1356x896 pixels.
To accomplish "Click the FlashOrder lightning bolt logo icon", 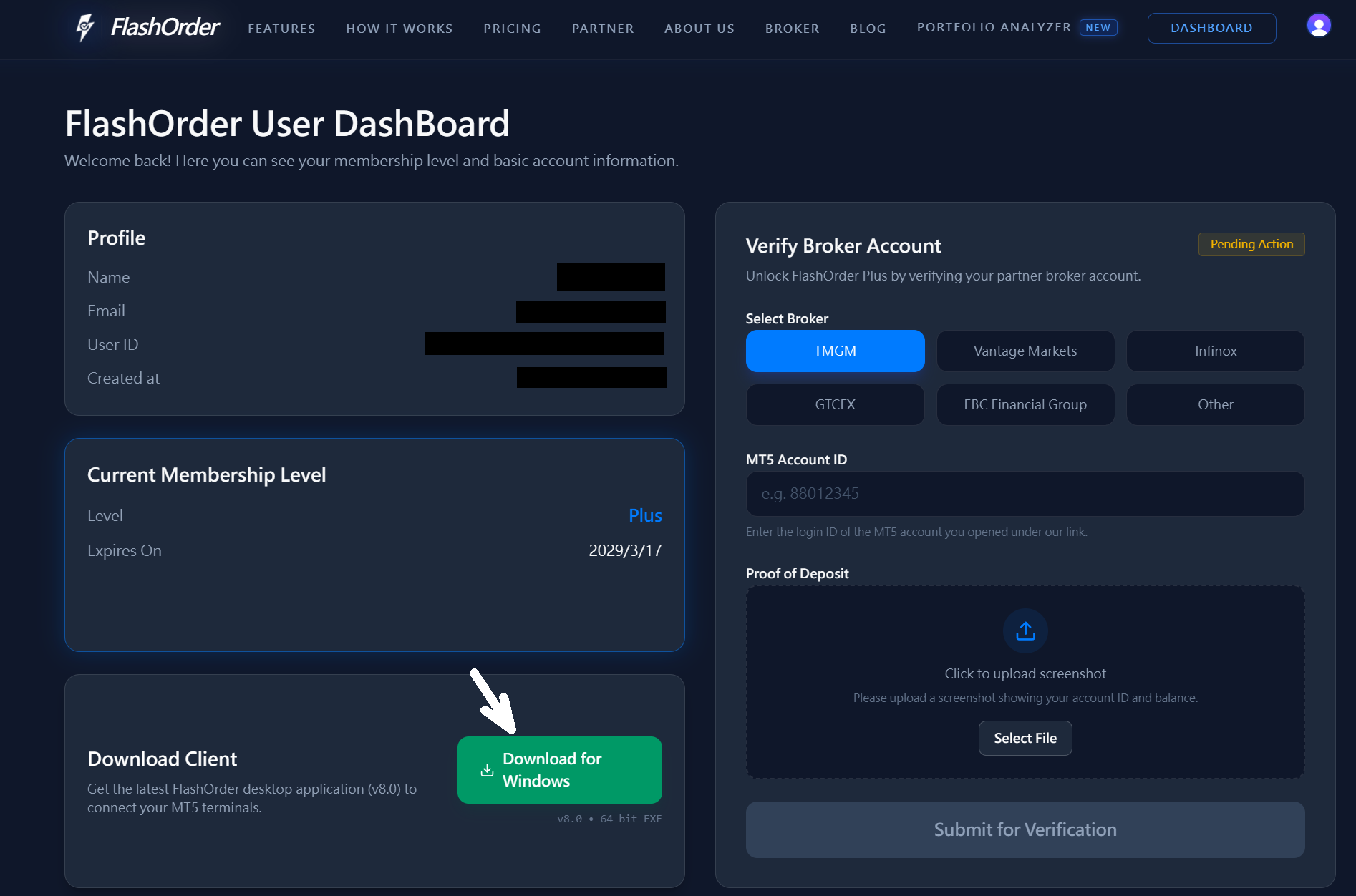I will pos(85,26).
